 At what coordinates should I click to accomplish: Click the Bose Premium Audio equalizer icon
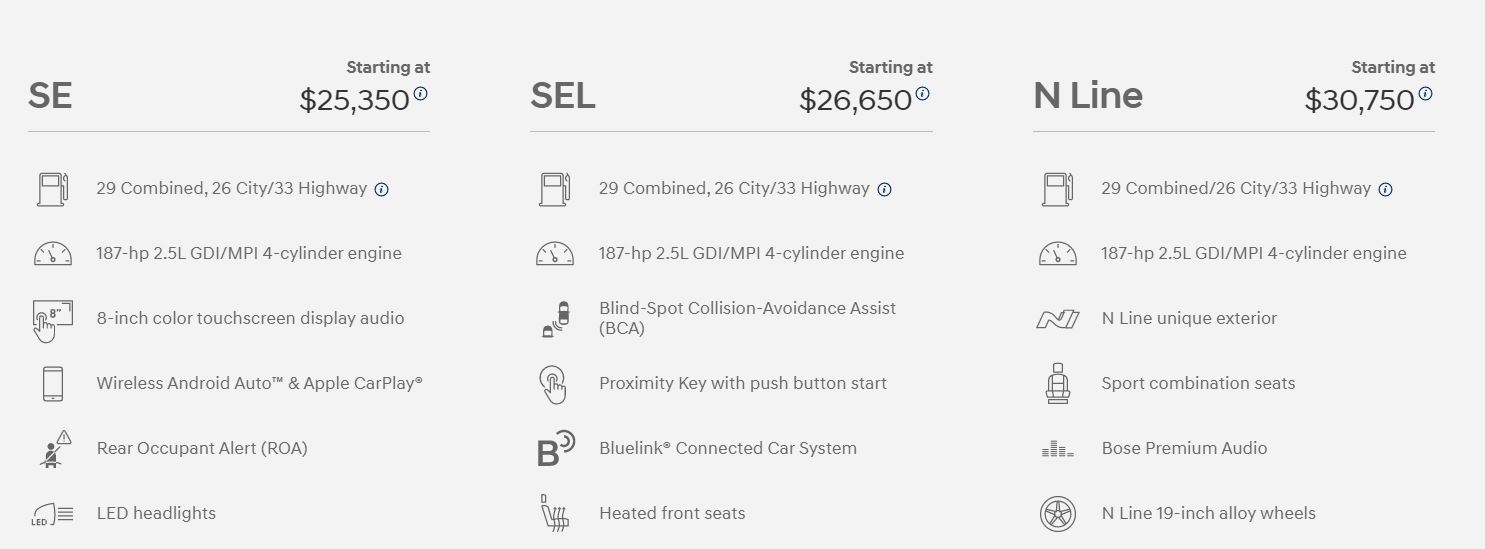[1057, 449]
